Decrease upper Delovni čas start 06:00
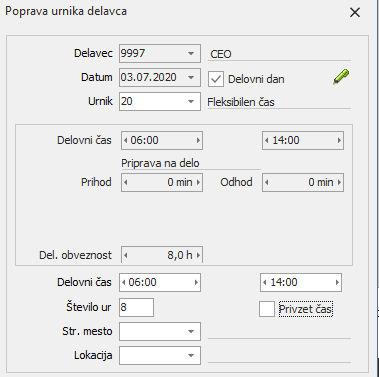Screen dimensions: 379x377 click(126, 140)
